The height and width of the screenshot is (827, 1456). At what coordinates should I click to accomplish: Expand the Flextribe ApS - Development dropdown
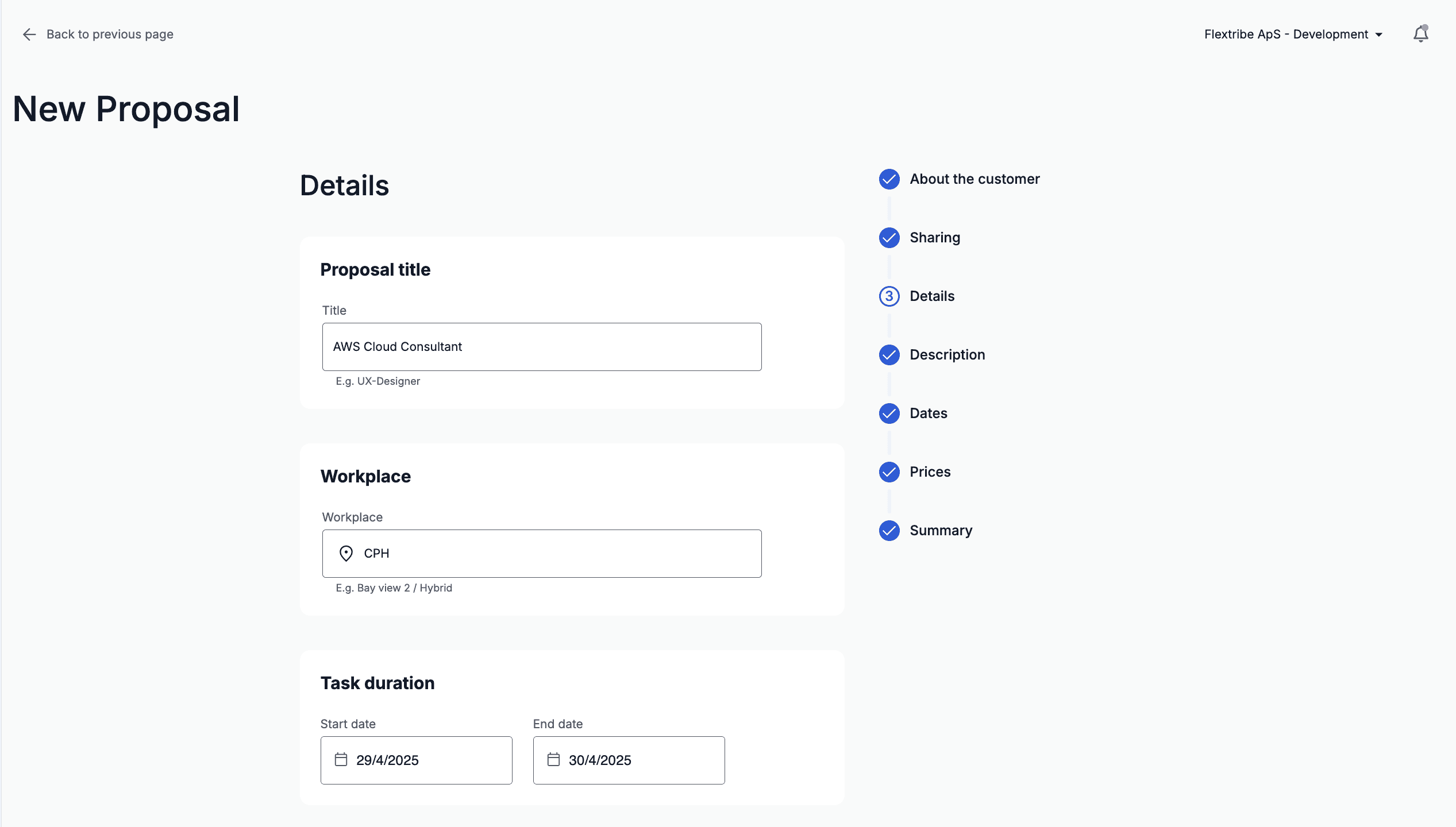[1285, 34]
